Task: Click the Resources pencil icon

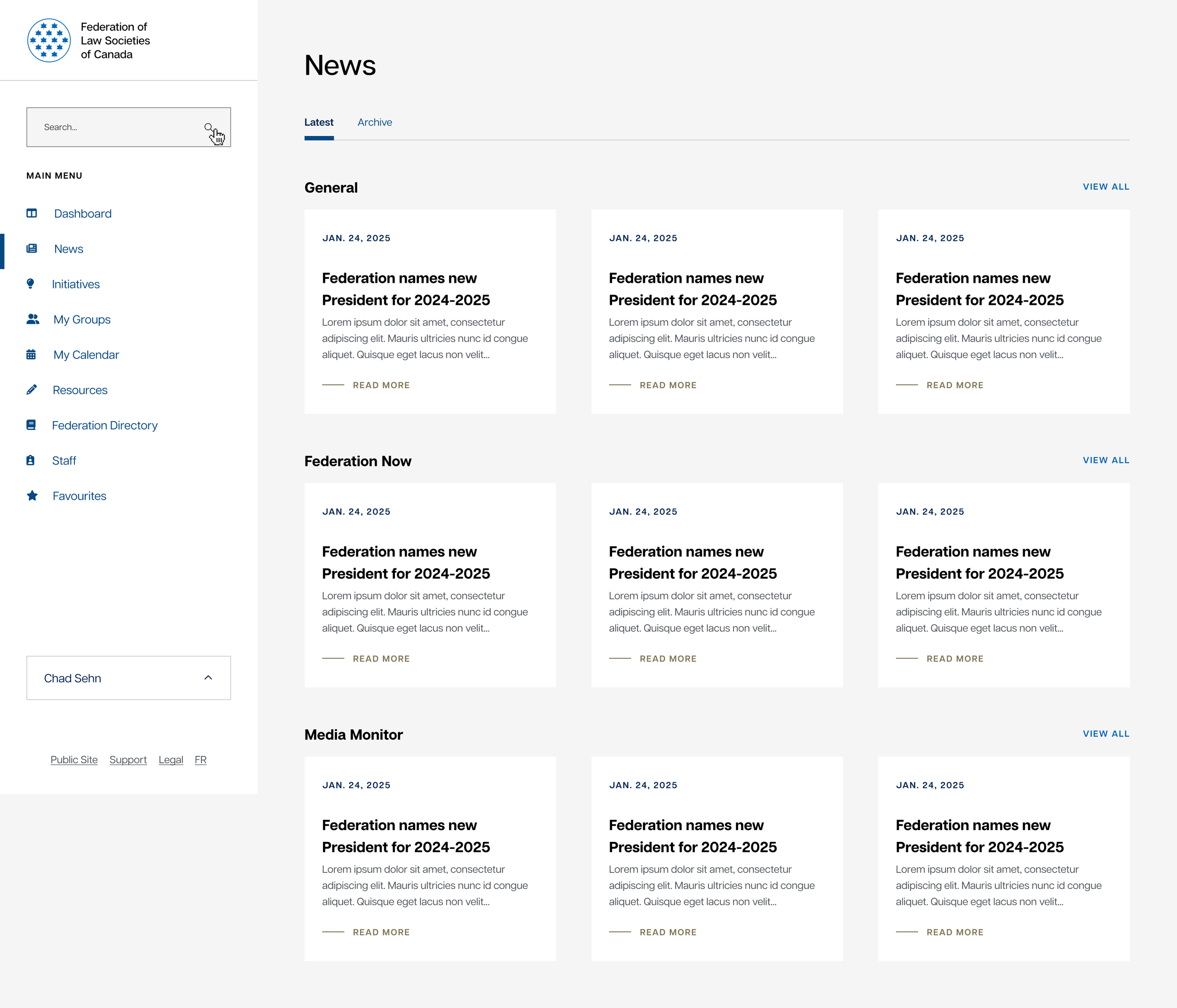Action: pos(32,390)
